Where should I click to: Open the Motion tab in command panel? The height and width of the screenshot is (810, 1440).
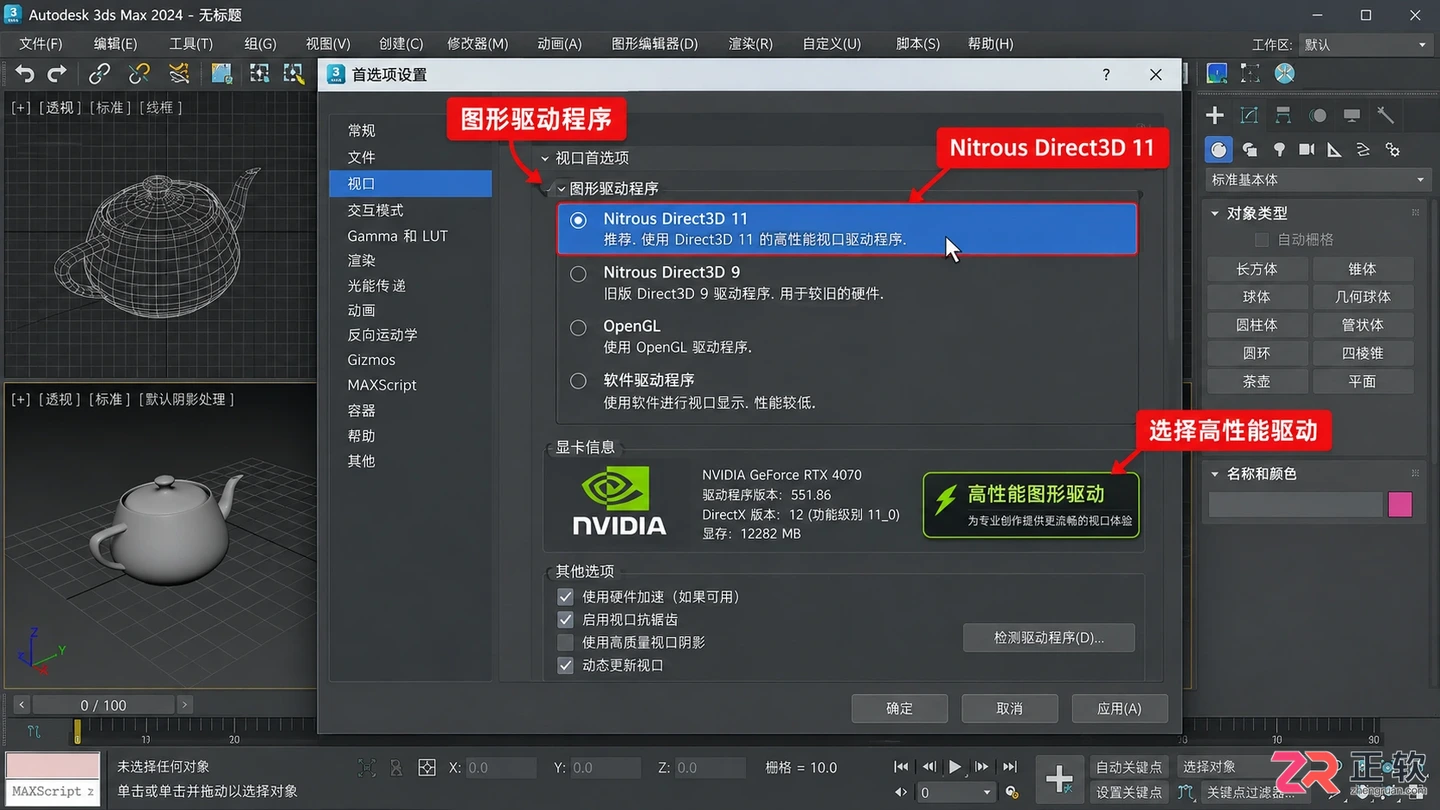point(1318,115)
